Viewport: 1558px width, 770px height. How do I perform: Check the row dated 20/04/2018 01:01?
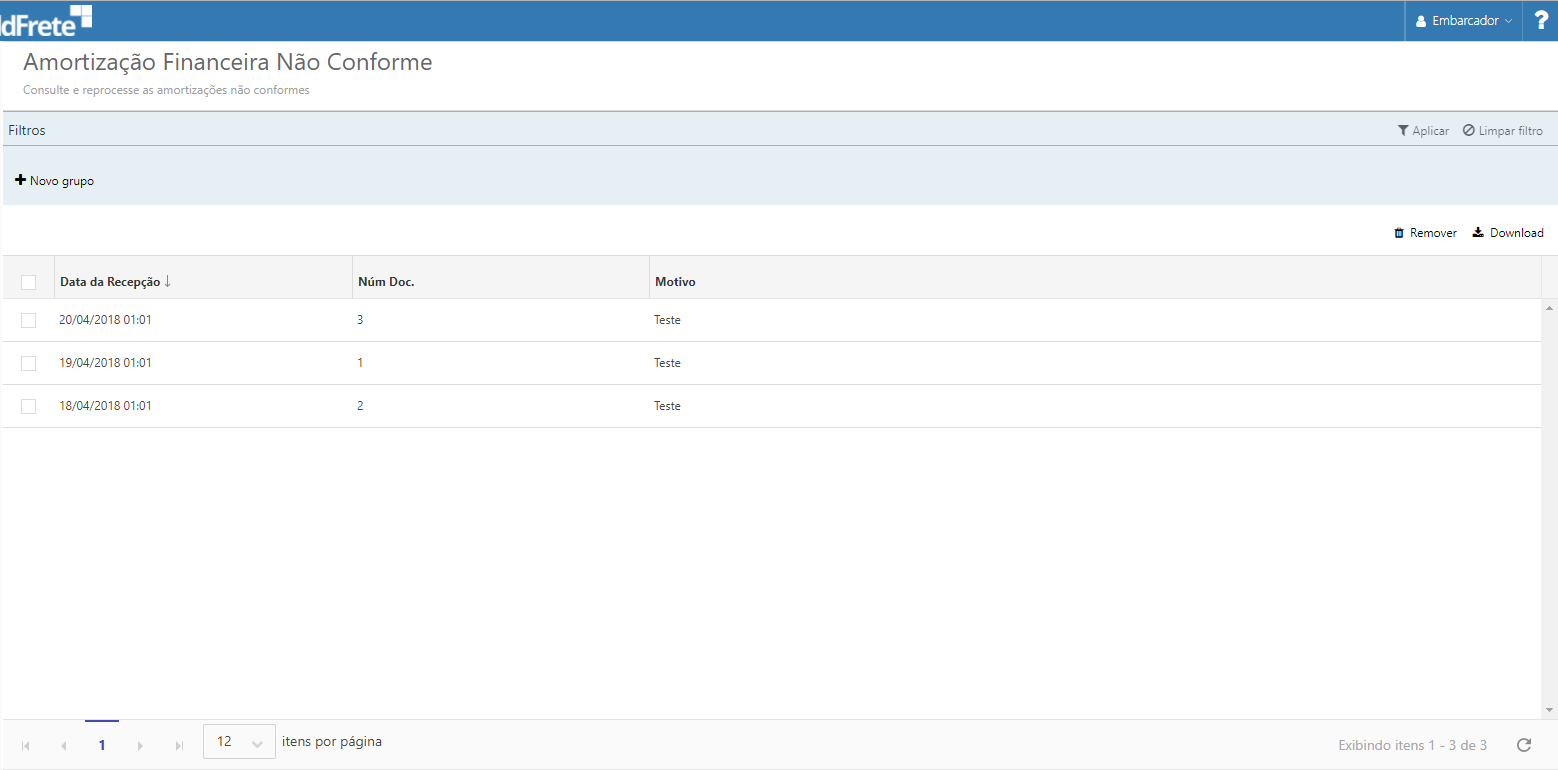[28, 320]
